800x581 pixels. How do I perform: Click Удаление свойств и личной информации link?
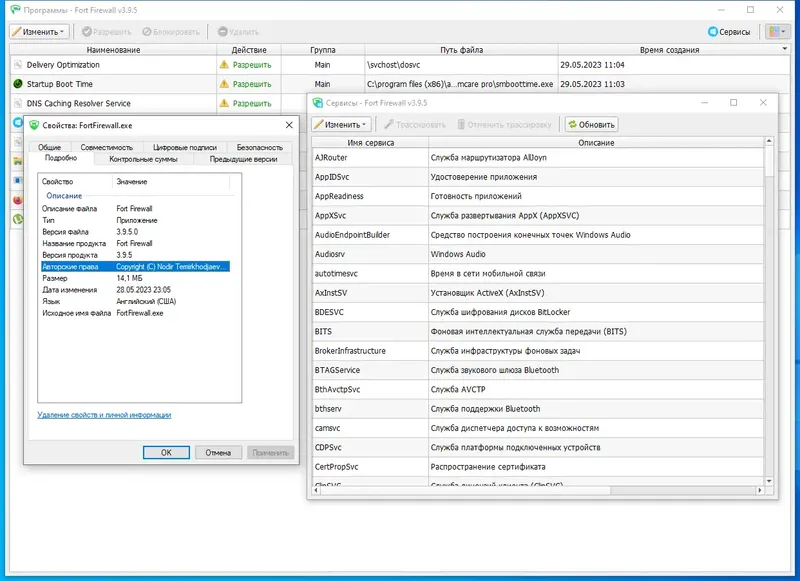[x=104, y=415]
